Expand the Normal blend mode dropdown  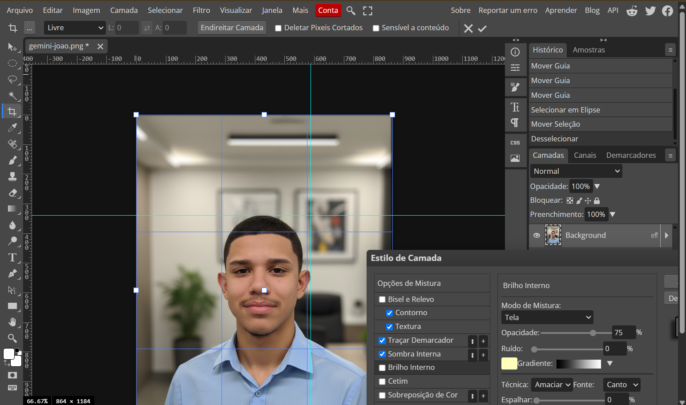575,171
